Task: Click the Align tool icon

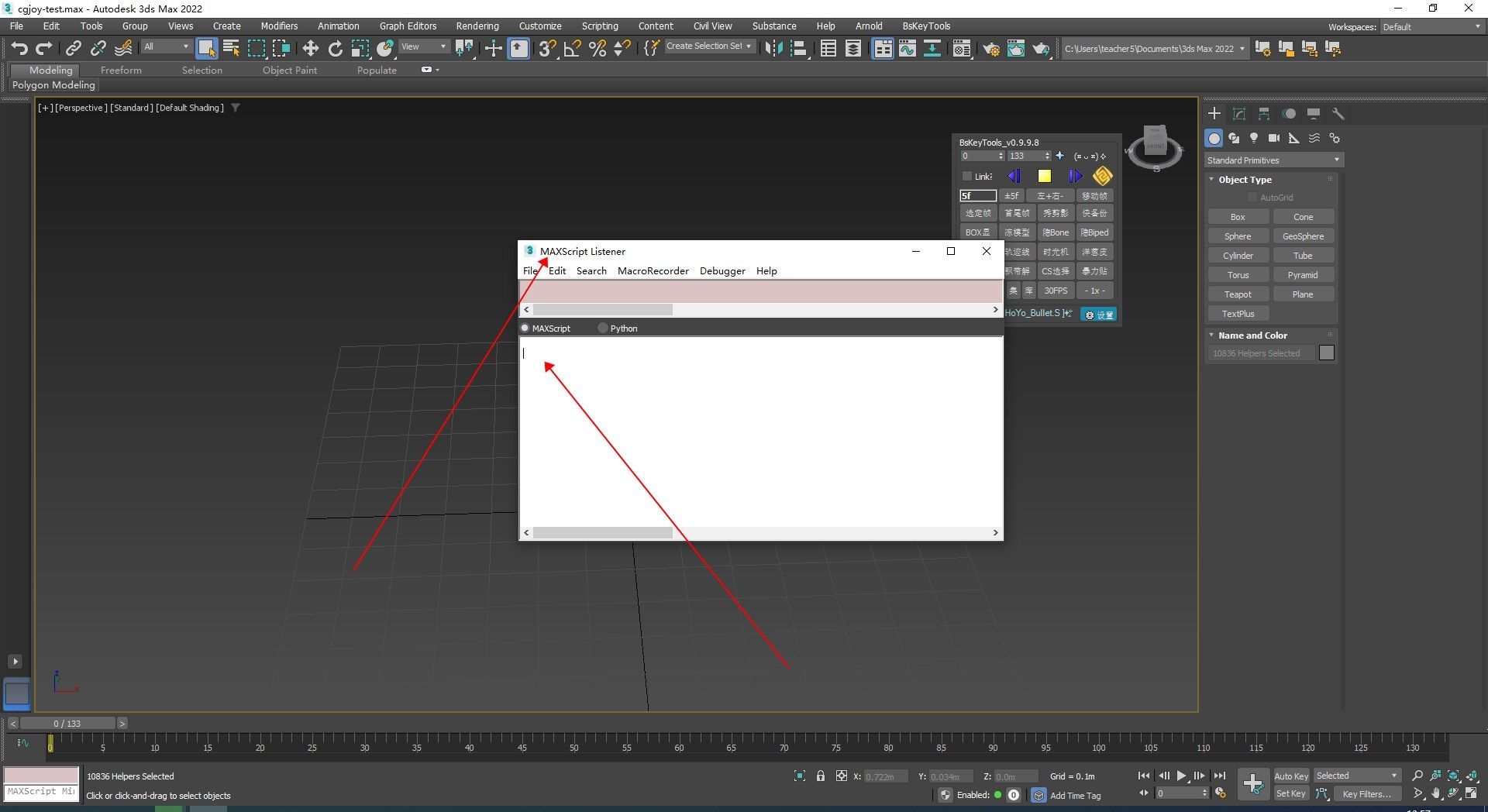Action: (798, 49)
